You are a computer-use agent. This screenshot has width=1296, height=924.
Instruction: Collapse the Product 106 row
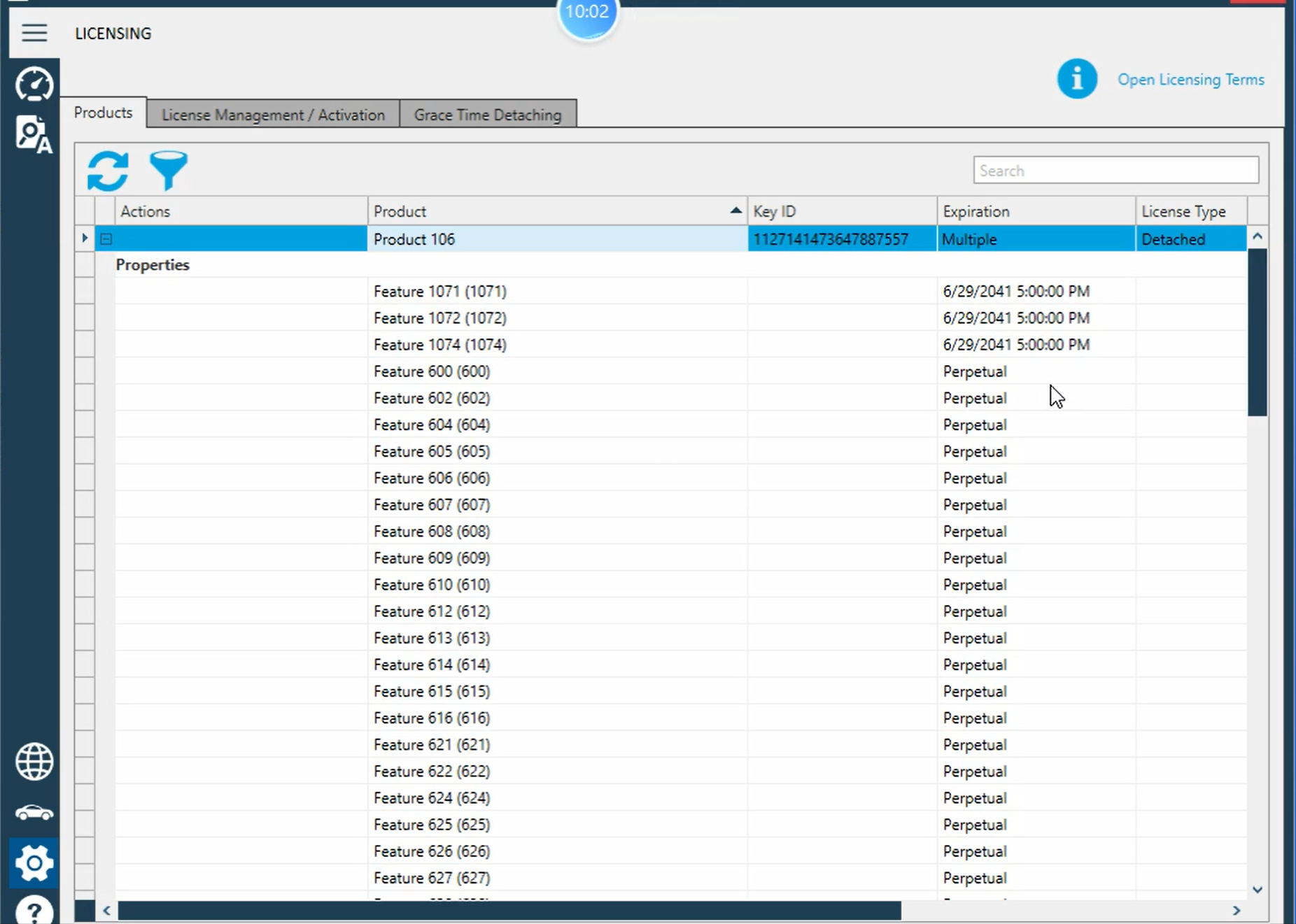(106, 239)
